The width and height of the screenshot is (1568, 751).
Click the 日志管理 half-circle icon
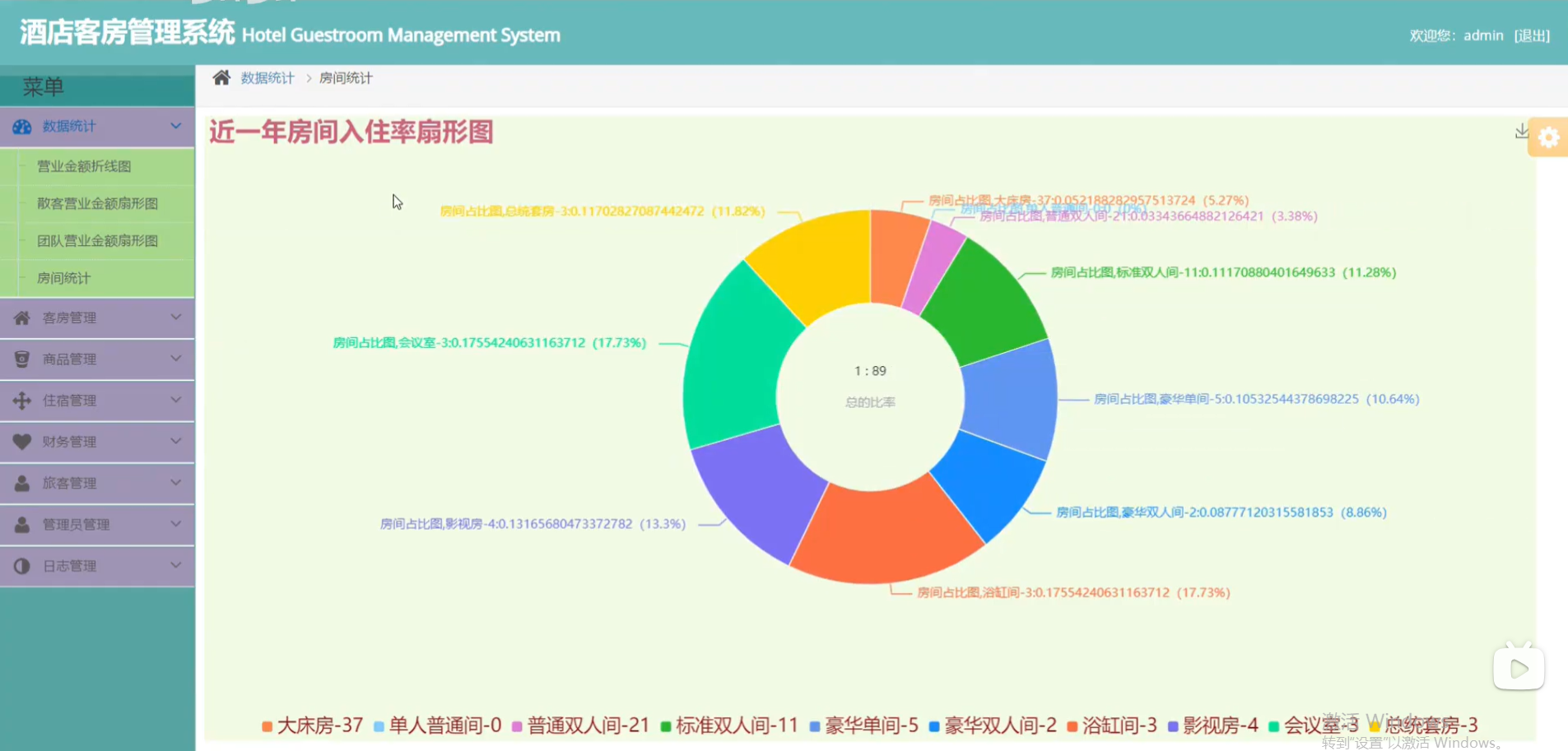[22, 566]
